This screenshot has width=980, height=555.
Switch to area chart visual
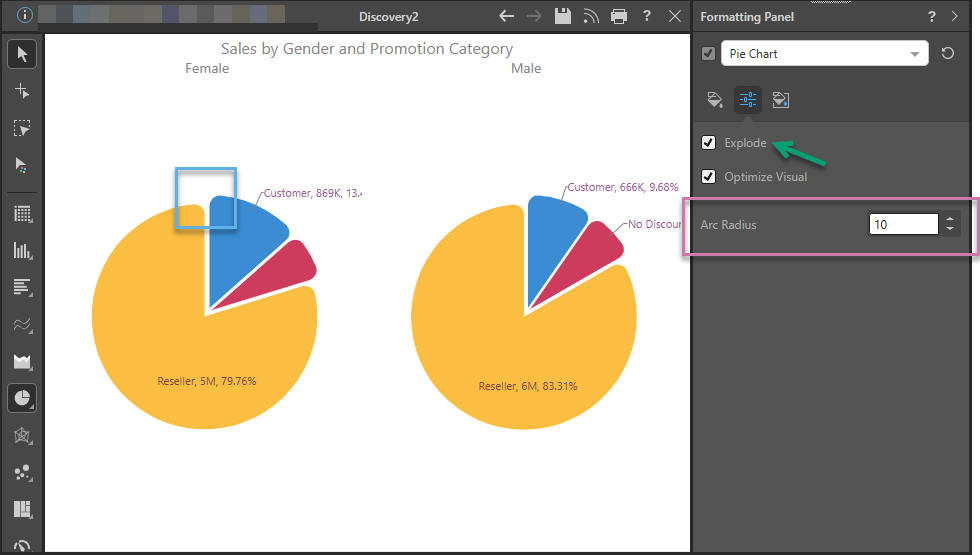click(22, 362)
